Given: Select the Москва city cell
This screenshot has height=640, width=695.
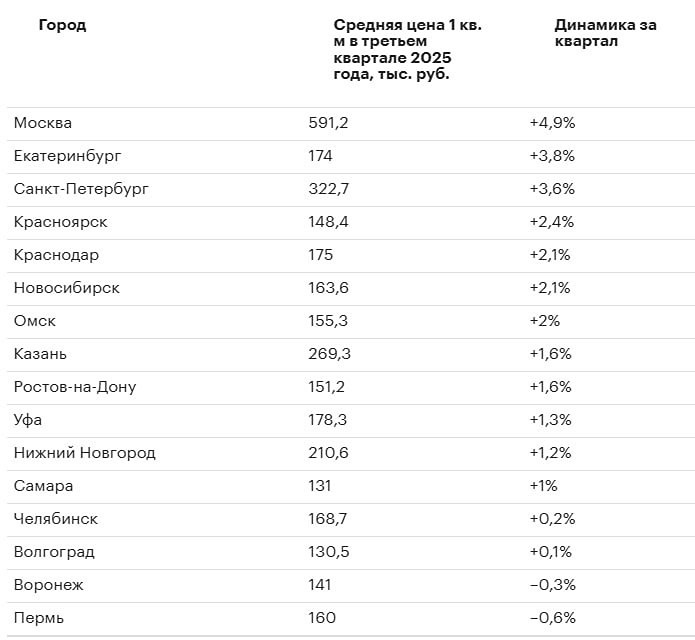Looking at the screenshot, I should pyautogui.click(x=43, y=123).
